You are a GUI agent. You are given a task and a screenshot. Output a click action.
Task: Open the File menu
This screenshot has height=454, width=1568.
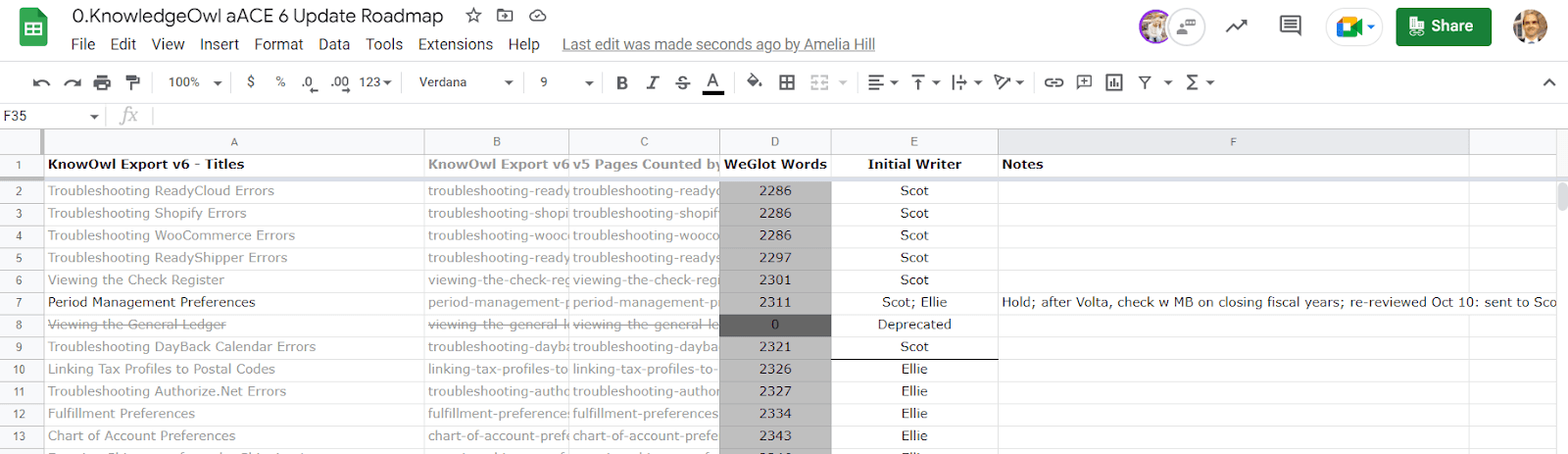83,44
